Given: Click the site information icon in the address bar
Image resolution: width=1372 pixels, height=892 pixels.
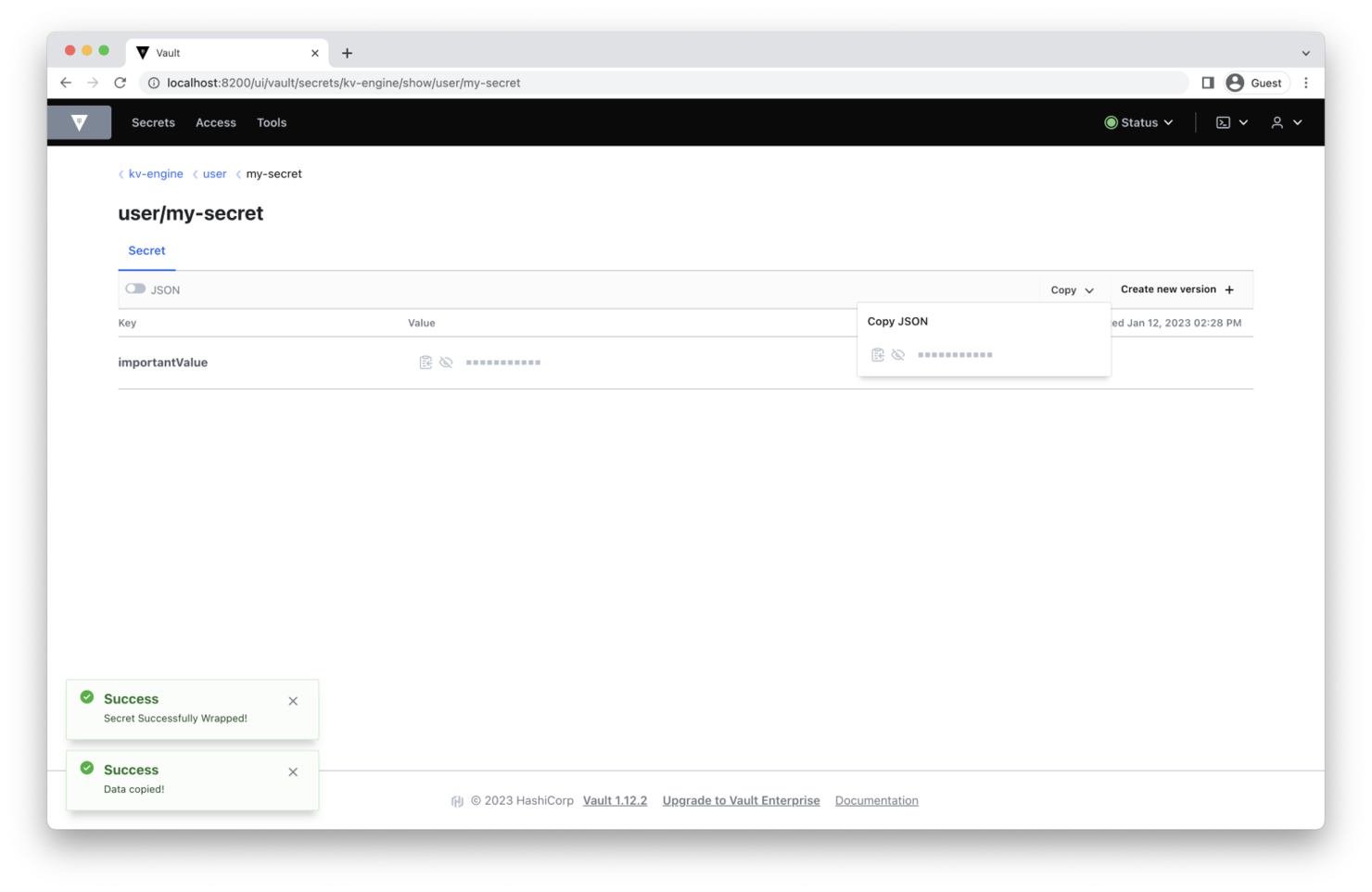Looking at the screenshot, I should [x=153, y=83].
